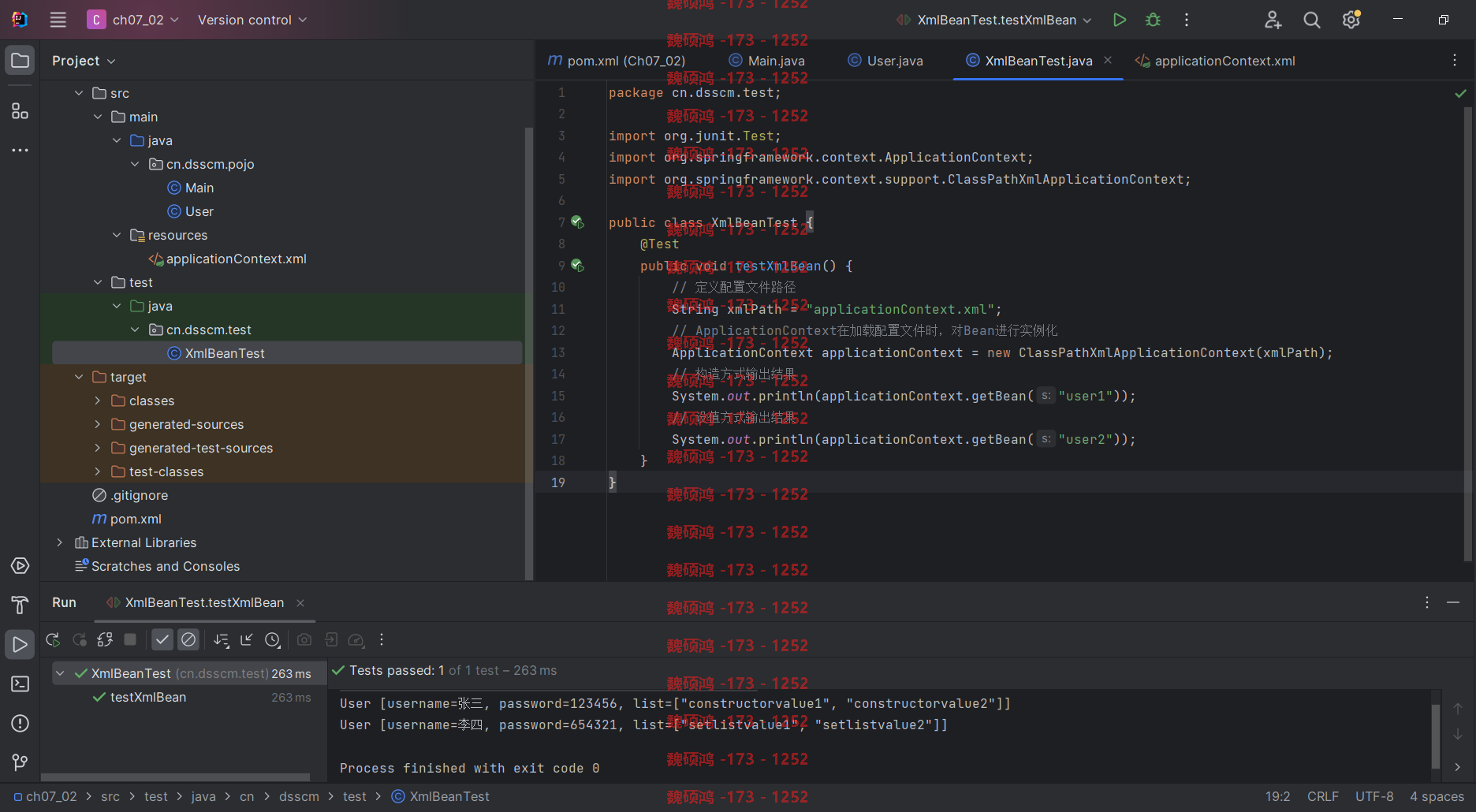Viewport: 1476px width, 812px height.
Task: Switch to pom.xml (Ch07_02) tab
Action: [617, 61]
